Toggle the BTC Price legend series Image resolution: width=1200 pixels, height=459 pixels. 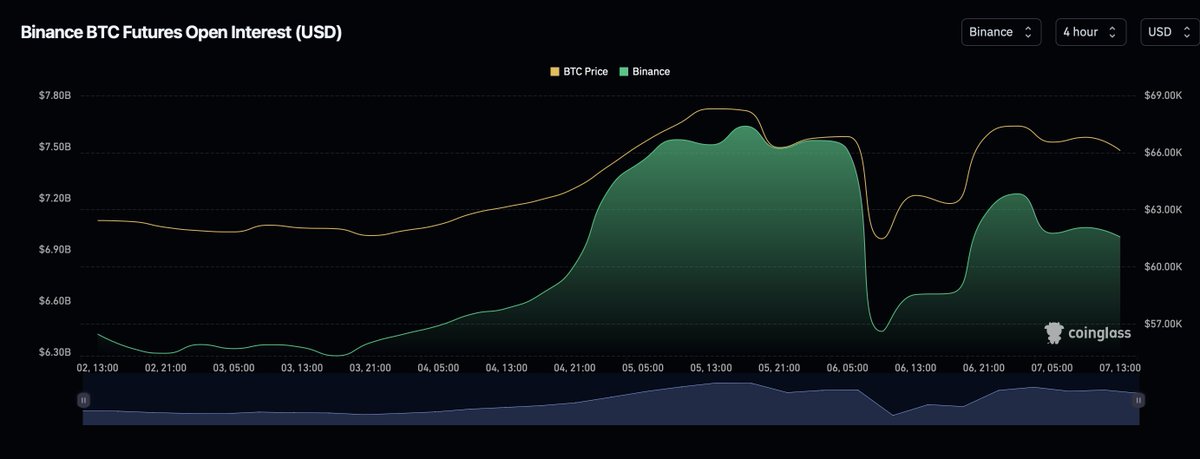(579, 72)
